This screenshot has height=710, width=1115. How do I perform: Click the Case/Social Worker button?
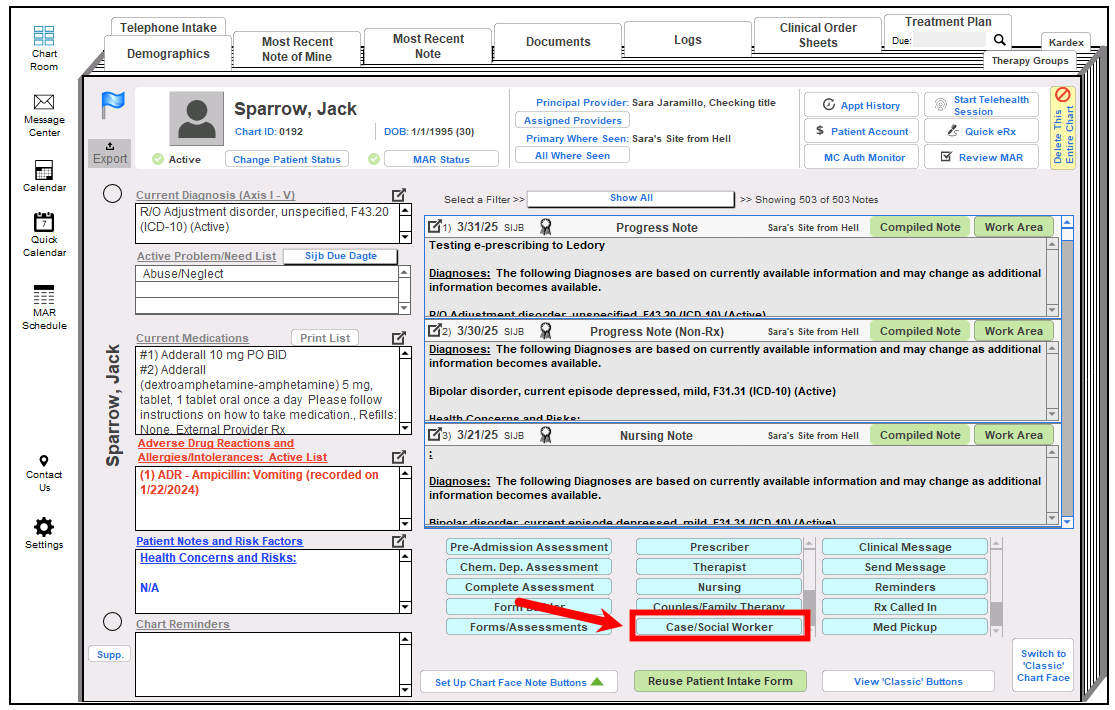click(x=719, y=627)
